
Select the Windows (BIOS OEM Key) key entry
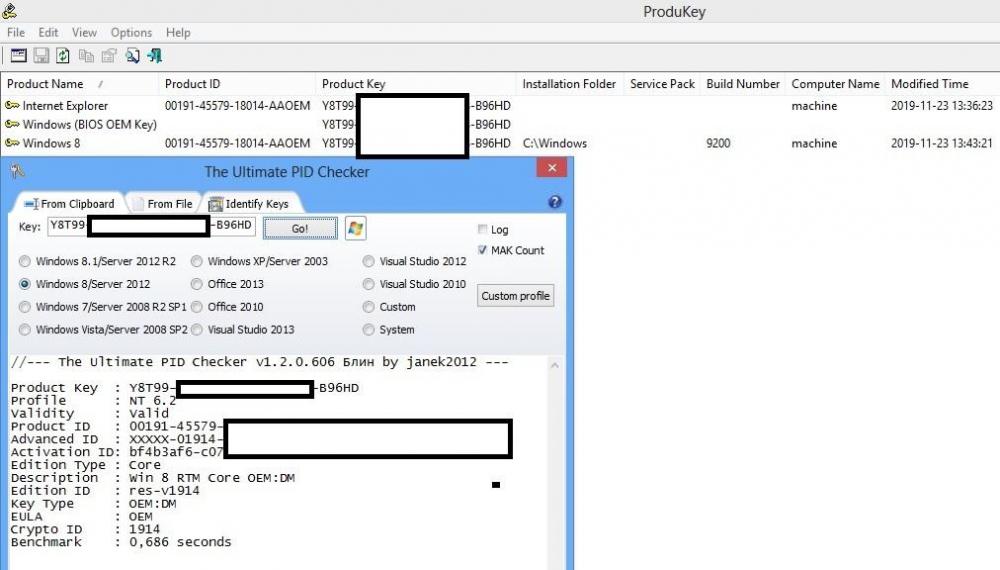(89, 125)
